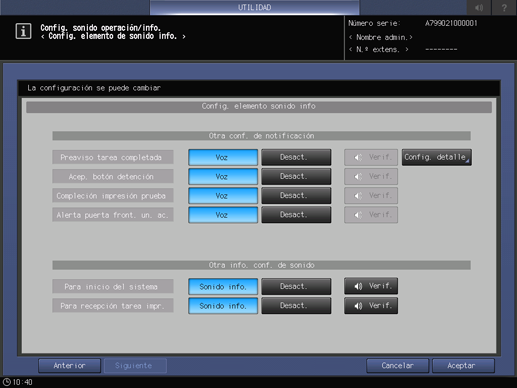
Task: Click the Acep. botón detención label
Action: click(x=113, y=176)
